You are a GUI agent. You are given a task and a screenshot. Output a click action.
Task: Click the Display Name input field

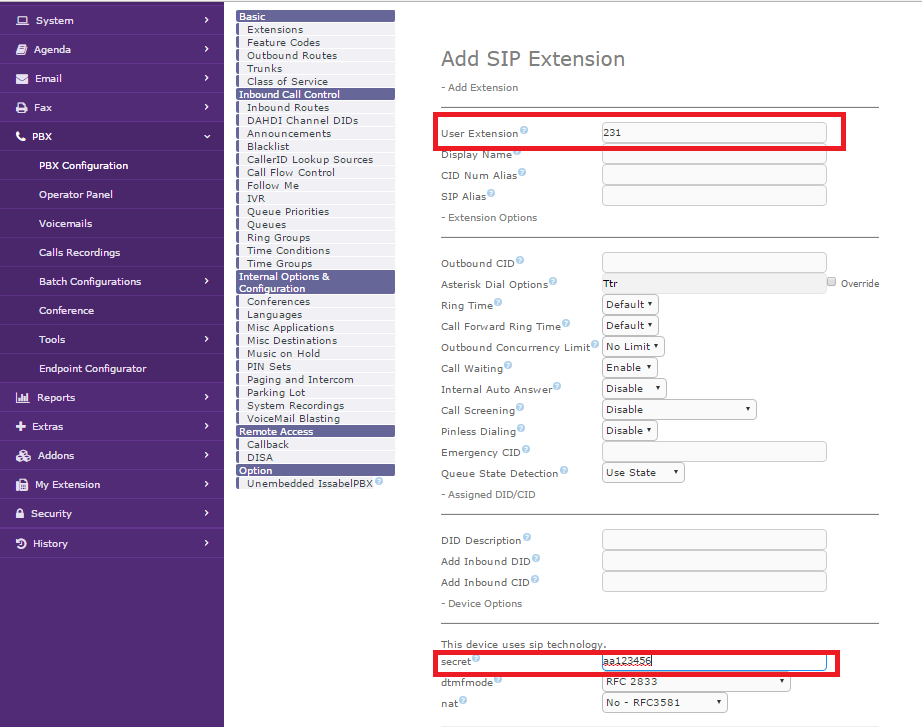point(714,154)
